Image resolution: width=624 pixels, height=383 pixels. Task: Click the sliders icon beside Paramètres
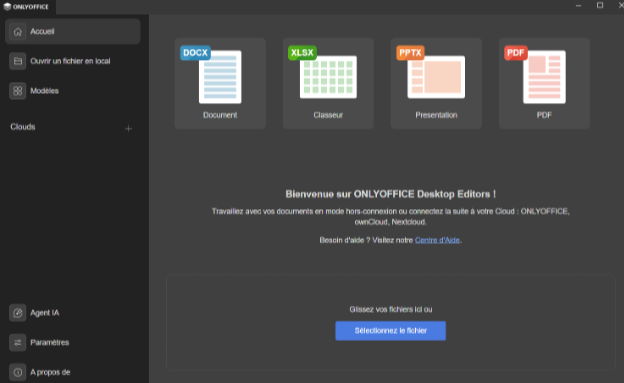(x=18, y=342)
